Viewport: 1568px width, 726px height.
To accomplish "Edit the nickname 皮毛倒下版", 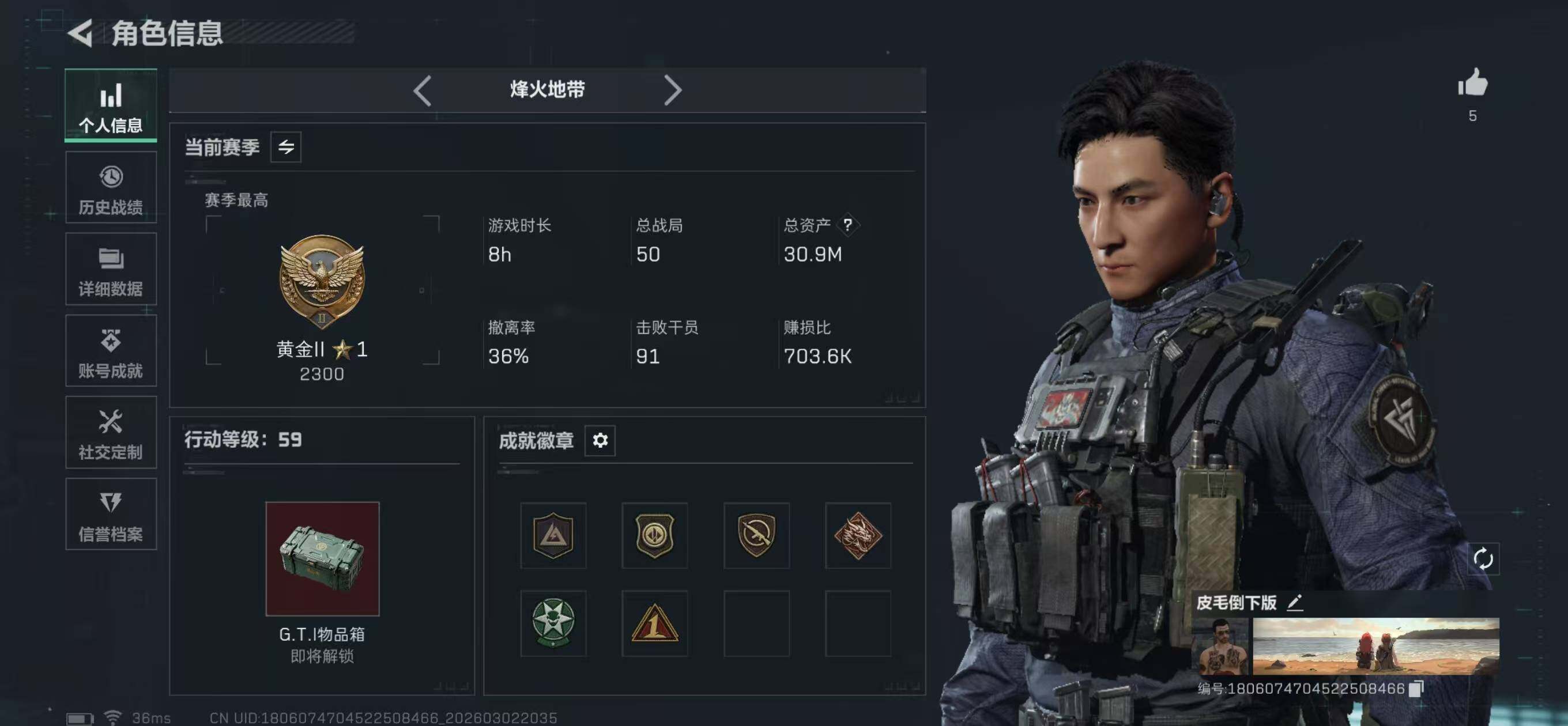I will click(1294, 603).
